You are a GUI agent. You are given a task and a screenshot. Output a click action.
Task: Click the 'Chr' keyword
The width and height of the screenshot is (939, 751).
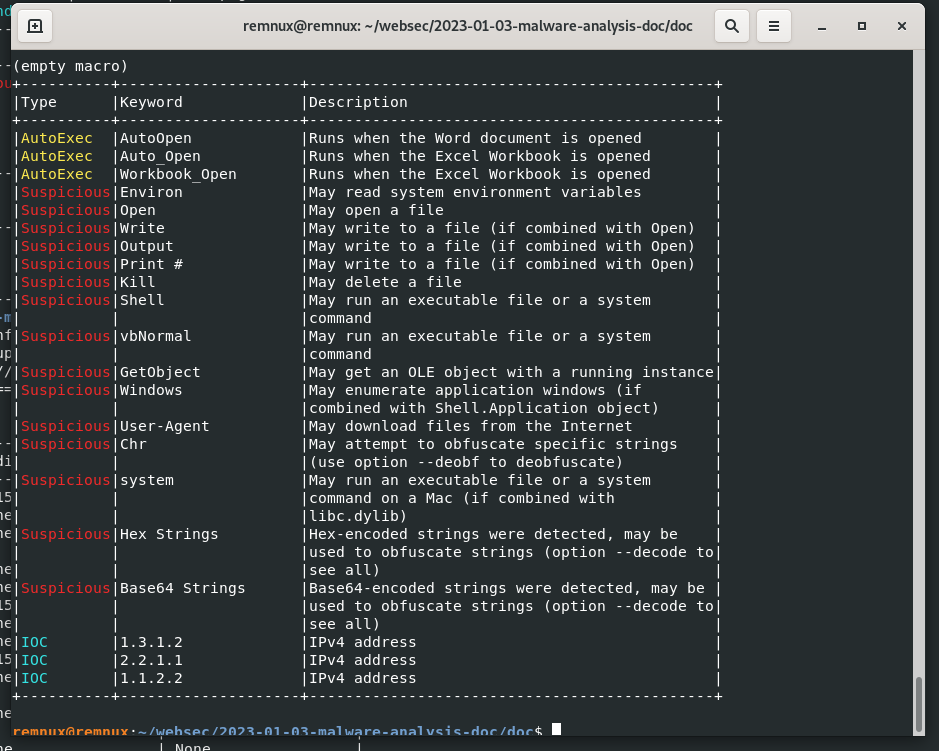(x=133, y=444)
